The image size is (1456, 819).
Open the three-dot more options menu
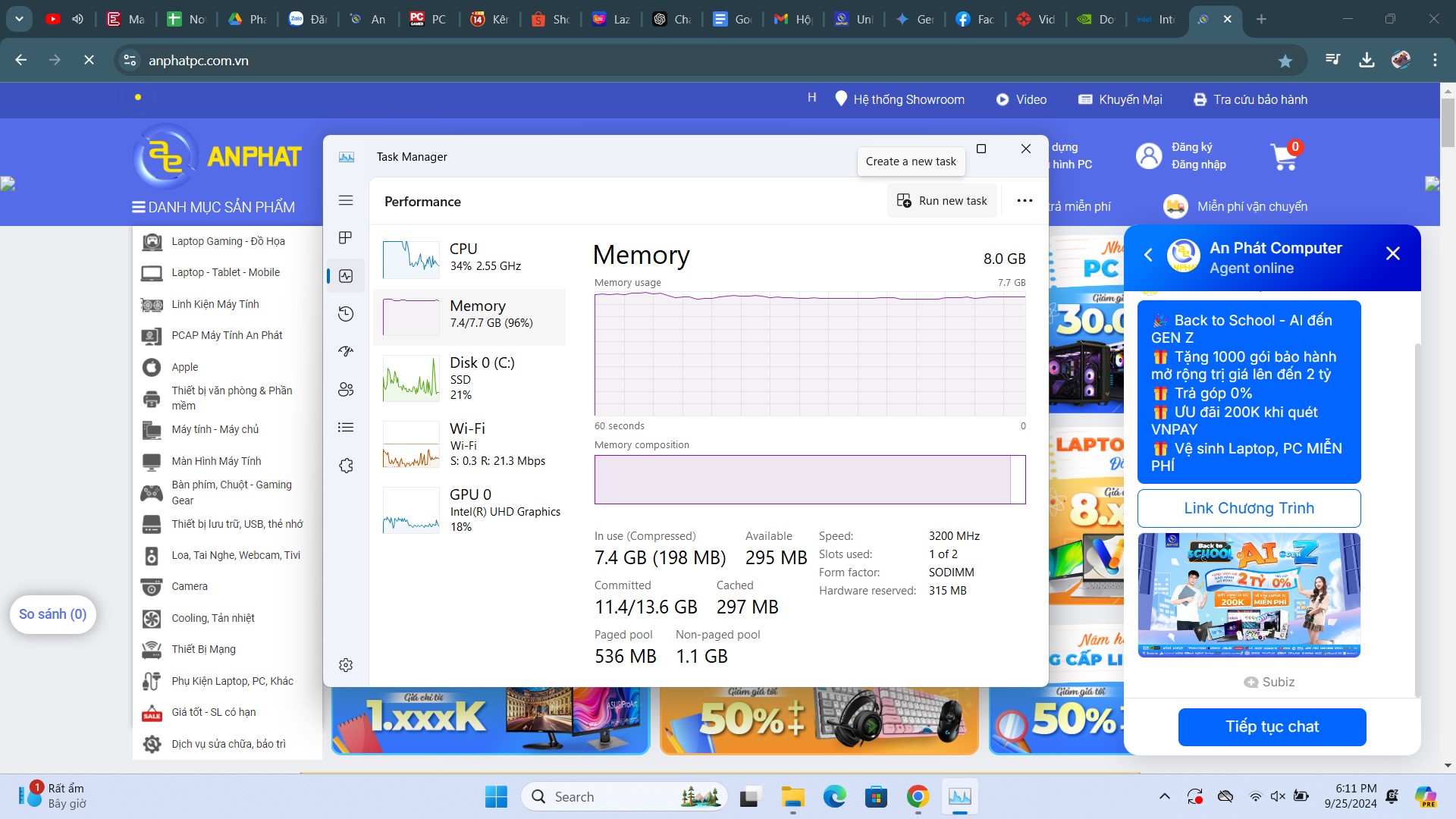tap(1025, 201)
